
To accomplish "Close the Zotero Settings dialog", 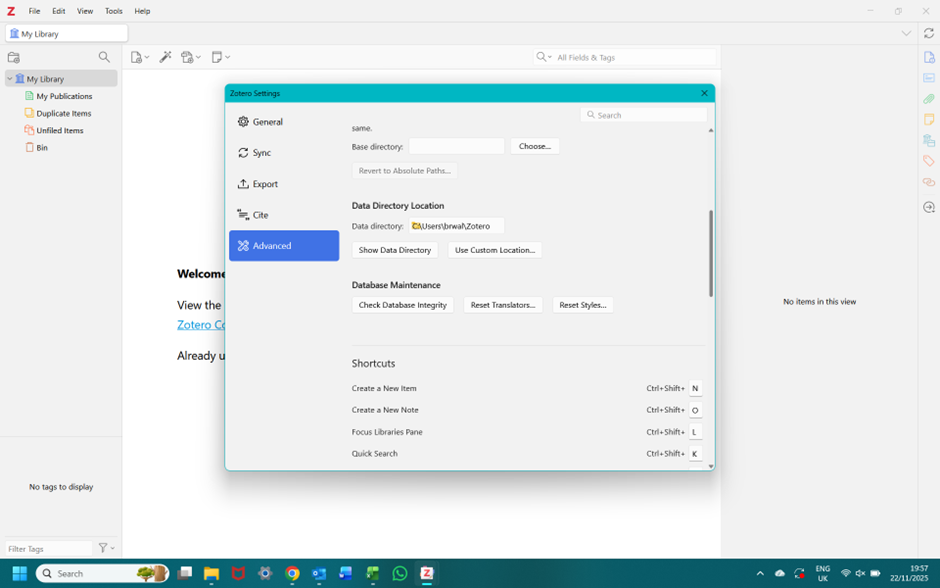I will point(704,93).
